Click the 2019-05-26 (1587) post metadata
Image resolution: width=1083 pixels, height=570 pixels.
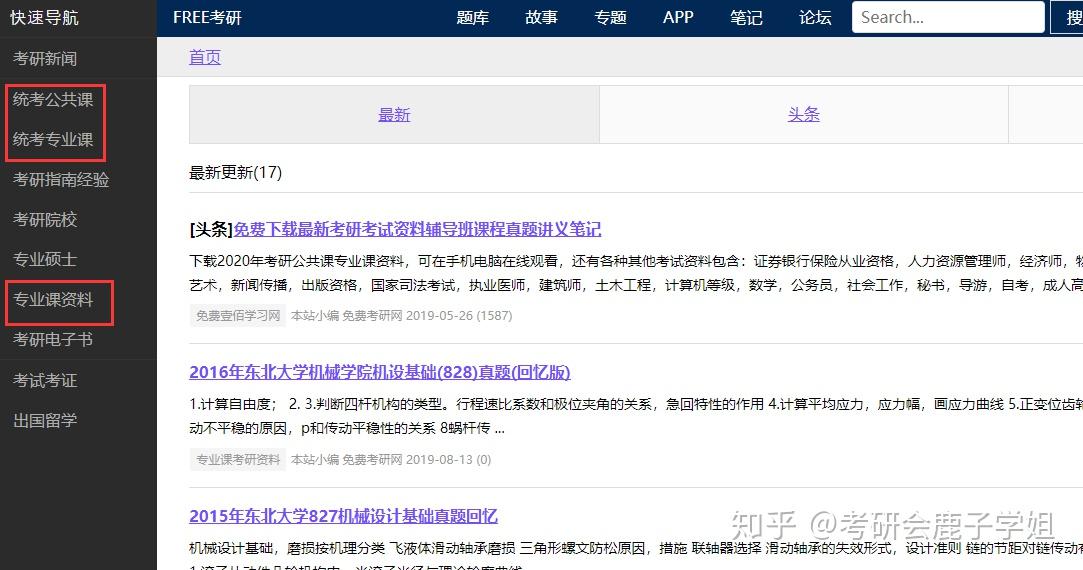[x=459, y=316]
